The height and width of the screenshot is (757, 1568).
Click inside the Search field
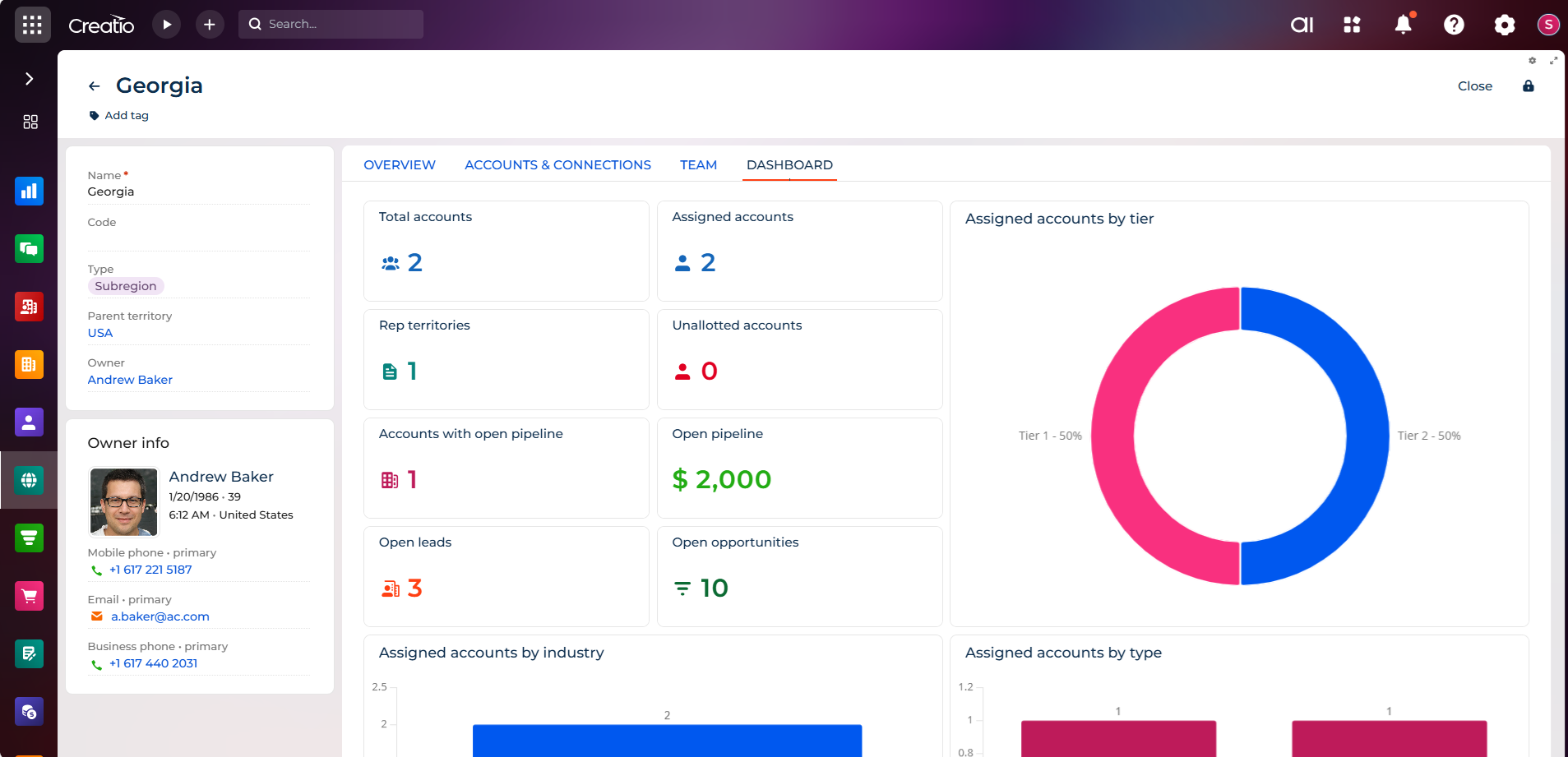point(329,24)
